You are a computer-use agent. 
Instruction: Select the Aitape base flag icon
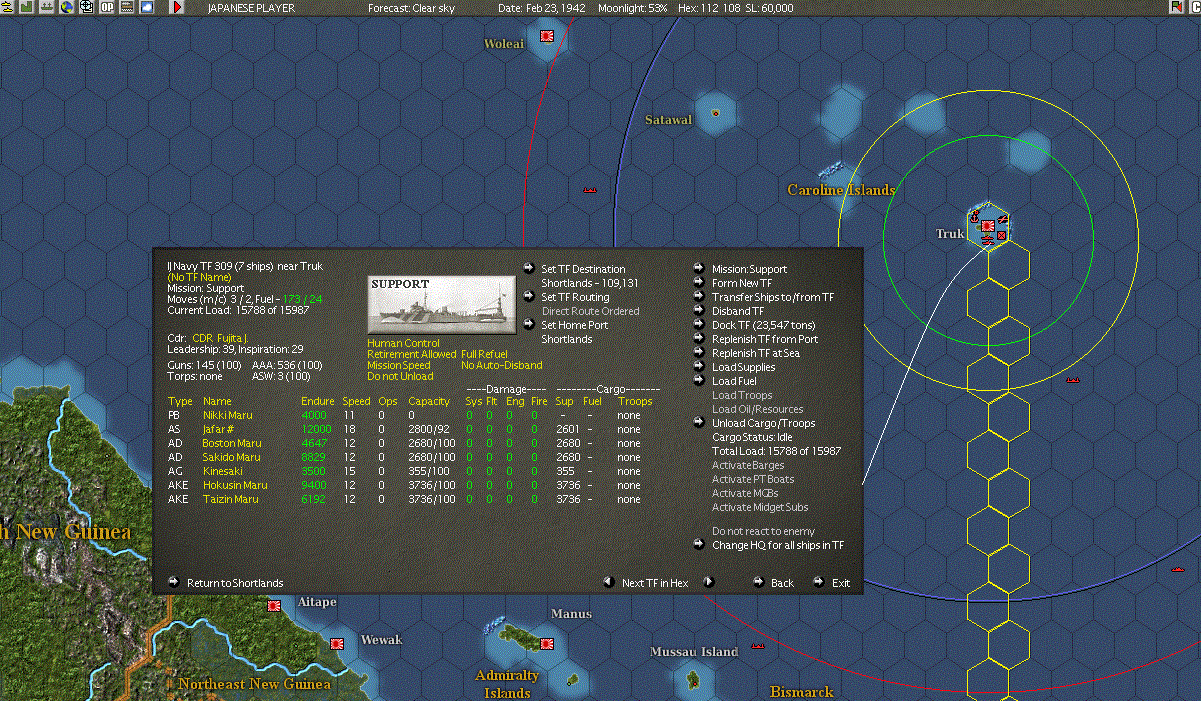[273, 605]
